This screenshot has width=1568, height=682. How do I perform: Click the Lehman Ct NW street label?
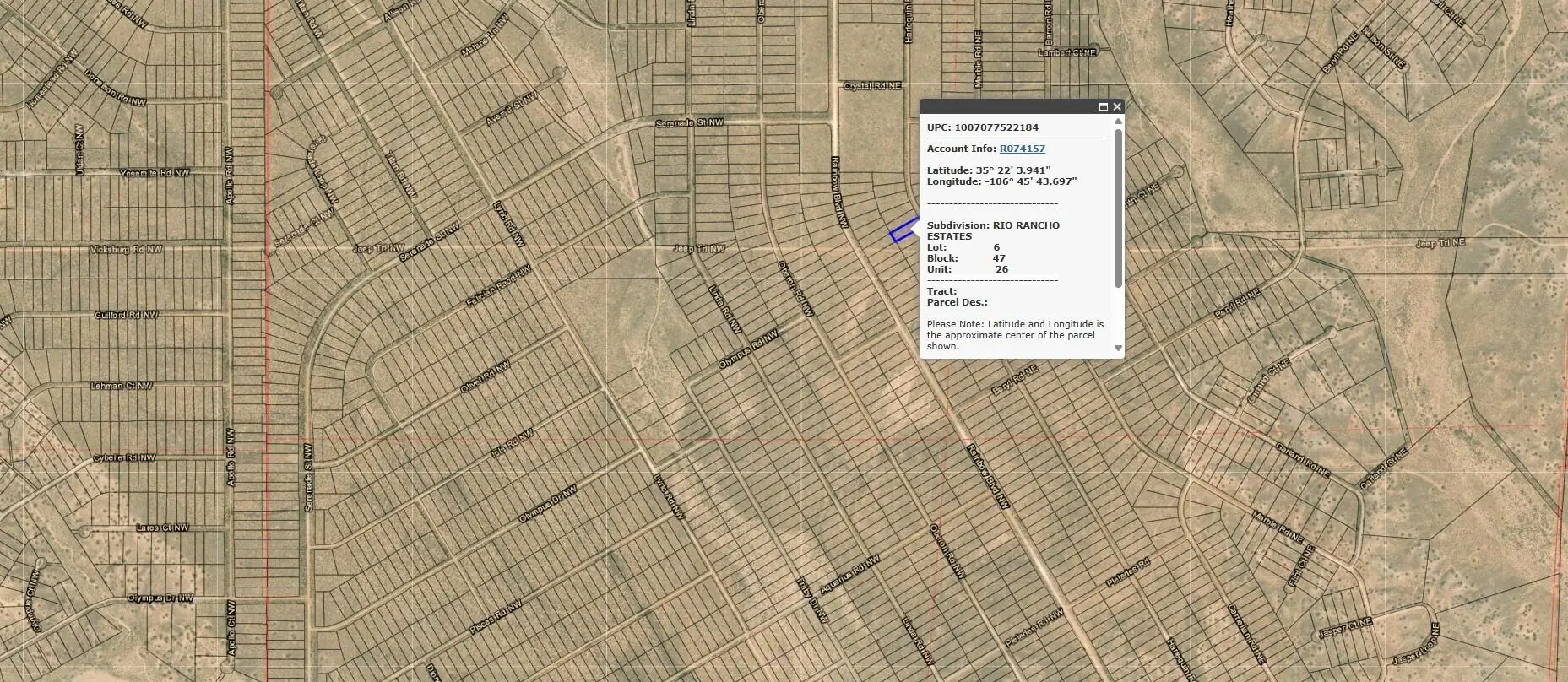point(122,386)
